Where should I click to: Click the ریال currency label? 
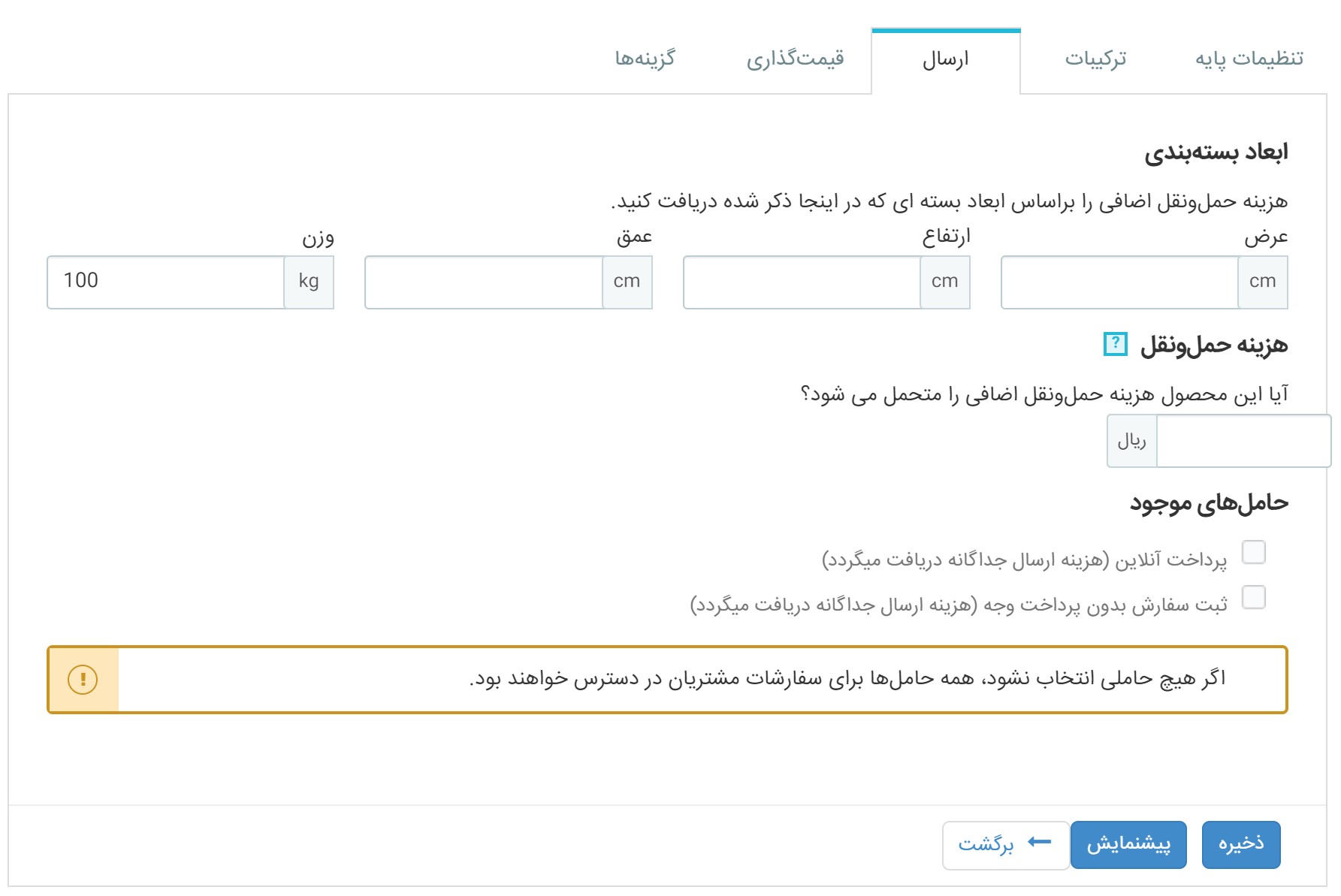1132,441
